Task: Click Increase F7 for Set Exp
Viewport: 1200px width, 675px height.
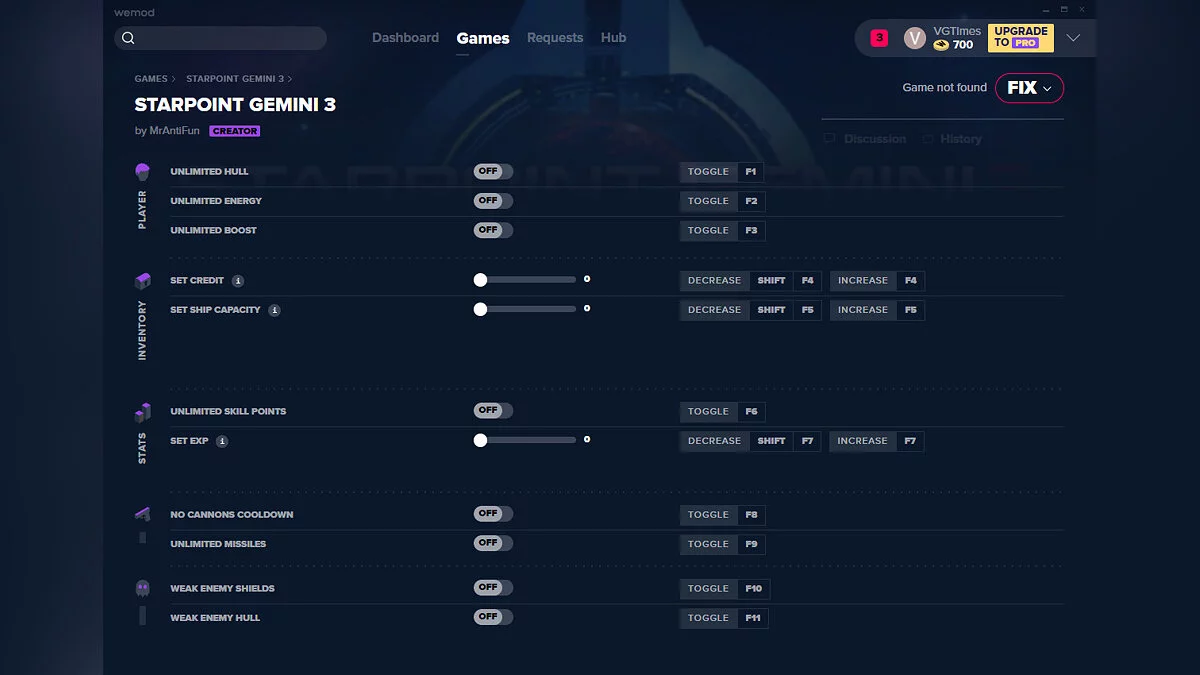Action: point(877,441)
